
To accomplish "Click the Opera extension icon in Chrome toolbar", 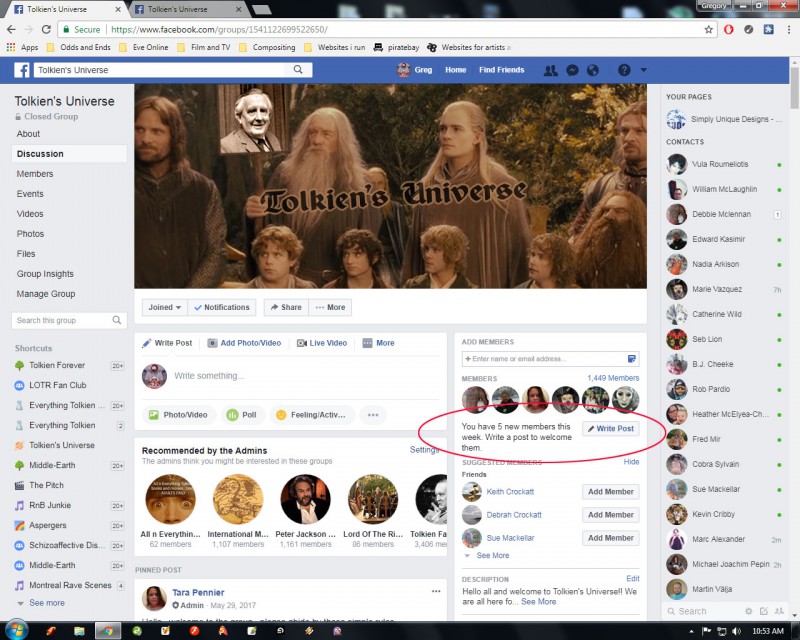I will [729, 30].
